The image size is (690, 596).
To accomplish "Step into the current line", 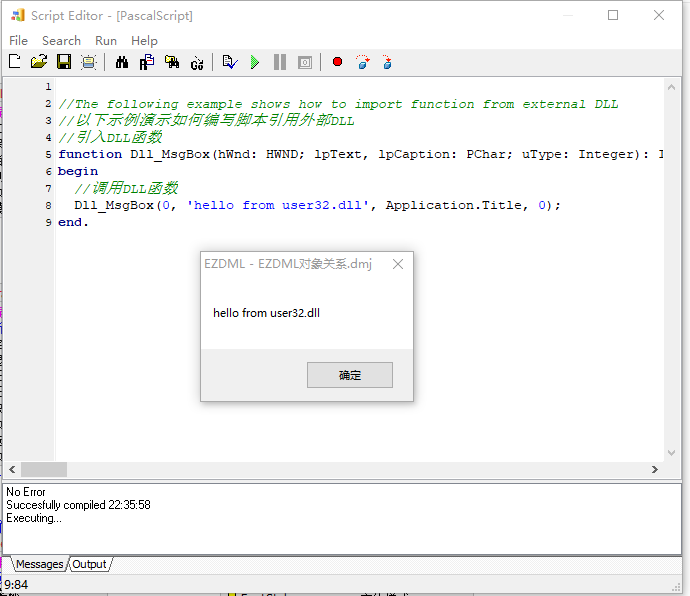I will 387,62.
